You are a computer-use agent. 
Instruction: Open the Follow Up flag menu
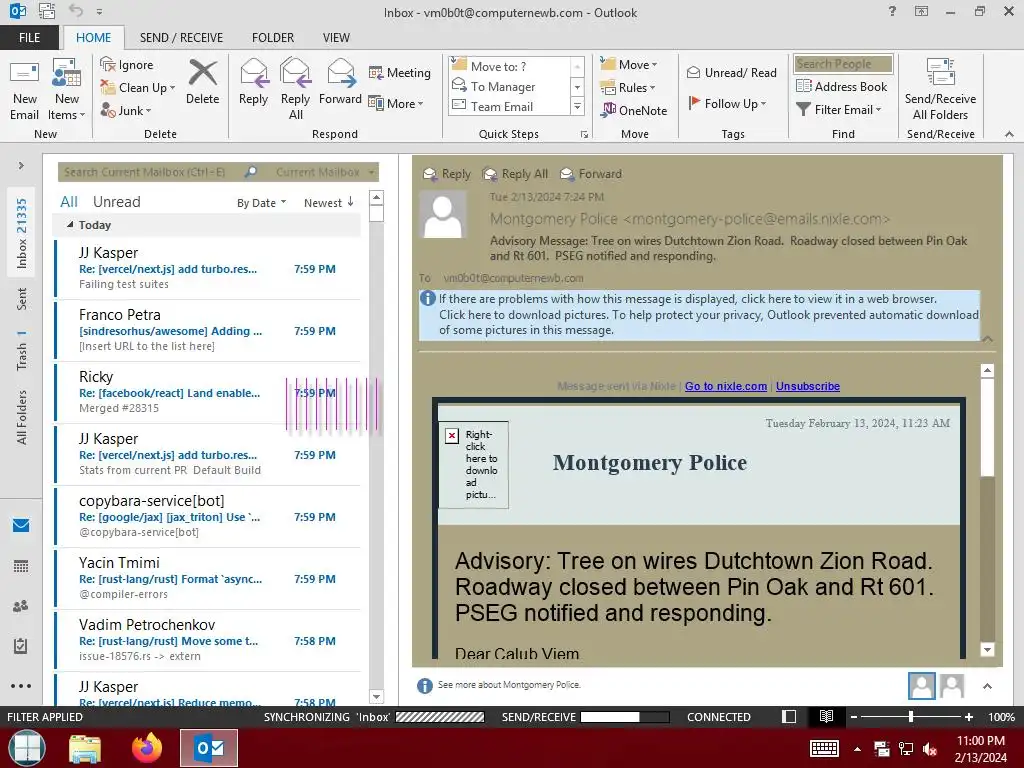coord(727,103)
